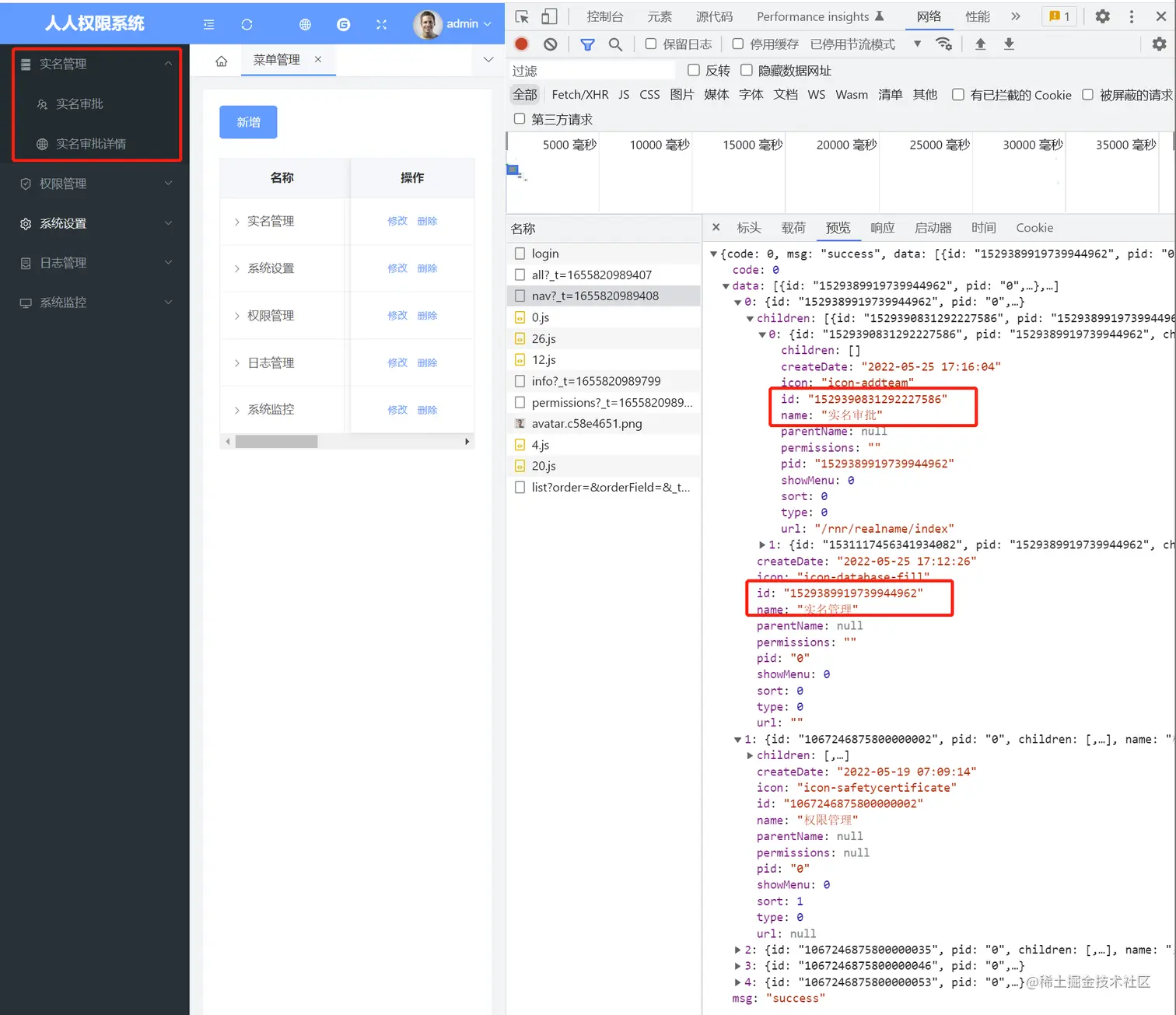The width and height of the screenshot is (1176, 1015).
Task: Click the admin avatar picture
Action: pos(427,24)
